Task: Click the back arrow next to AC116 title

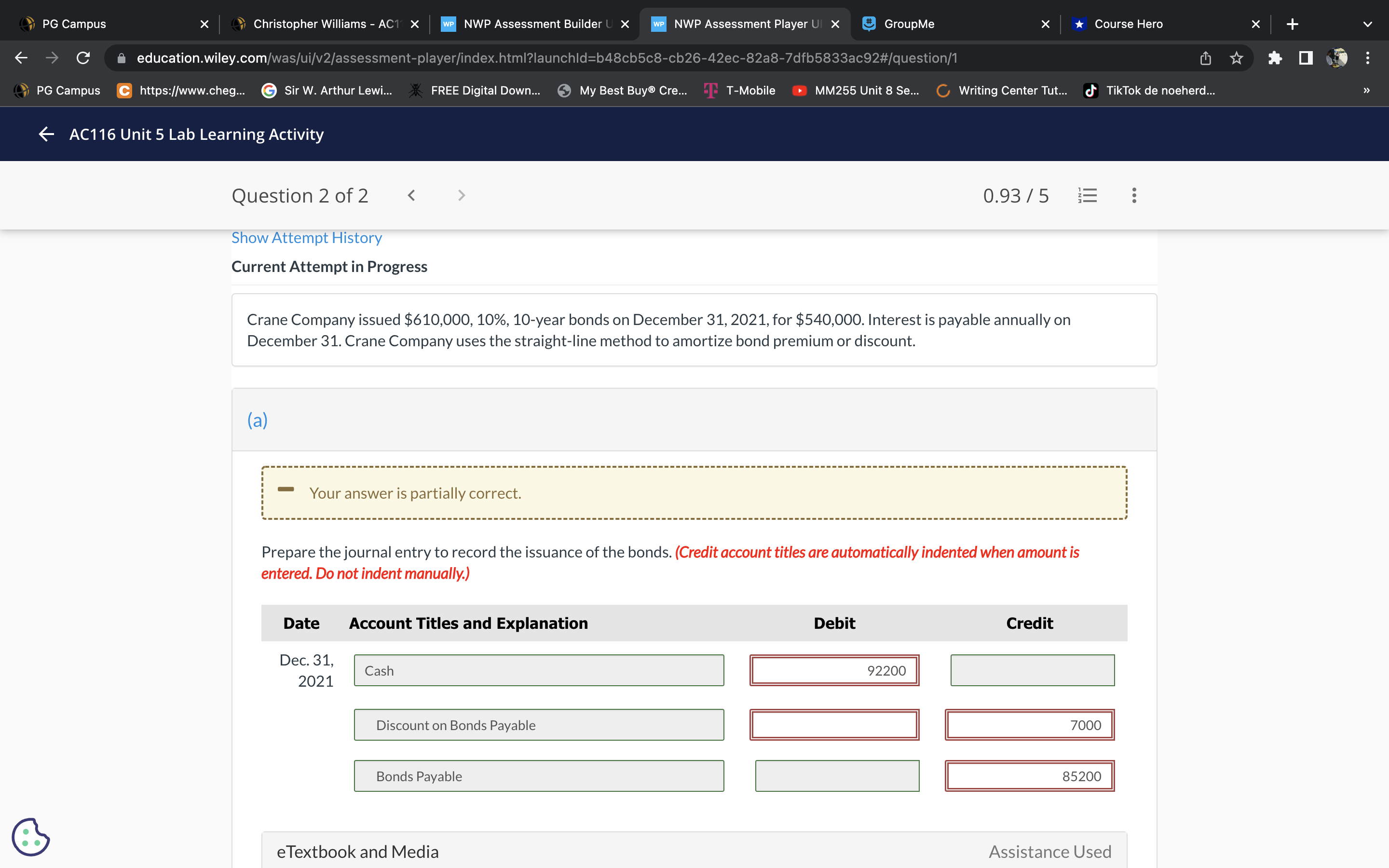Action: (x=46, y=135)
